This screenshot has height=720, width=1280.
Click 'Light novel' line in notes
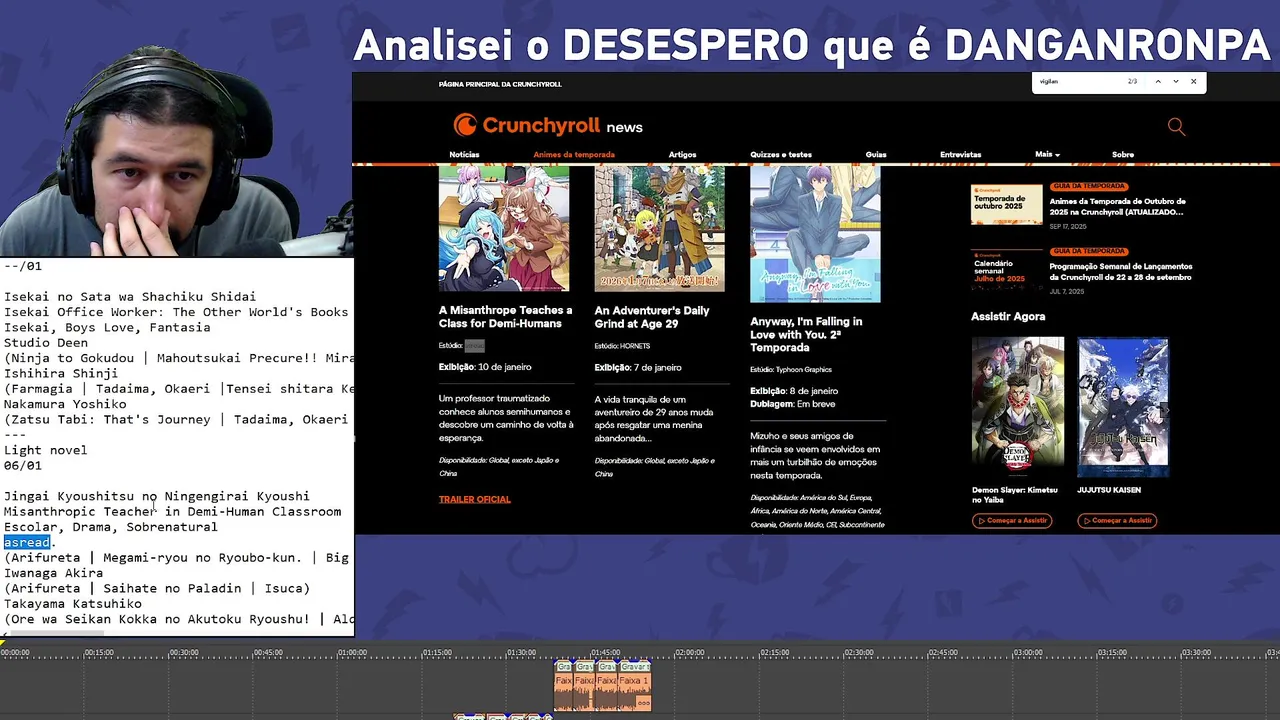coord(45,450)
